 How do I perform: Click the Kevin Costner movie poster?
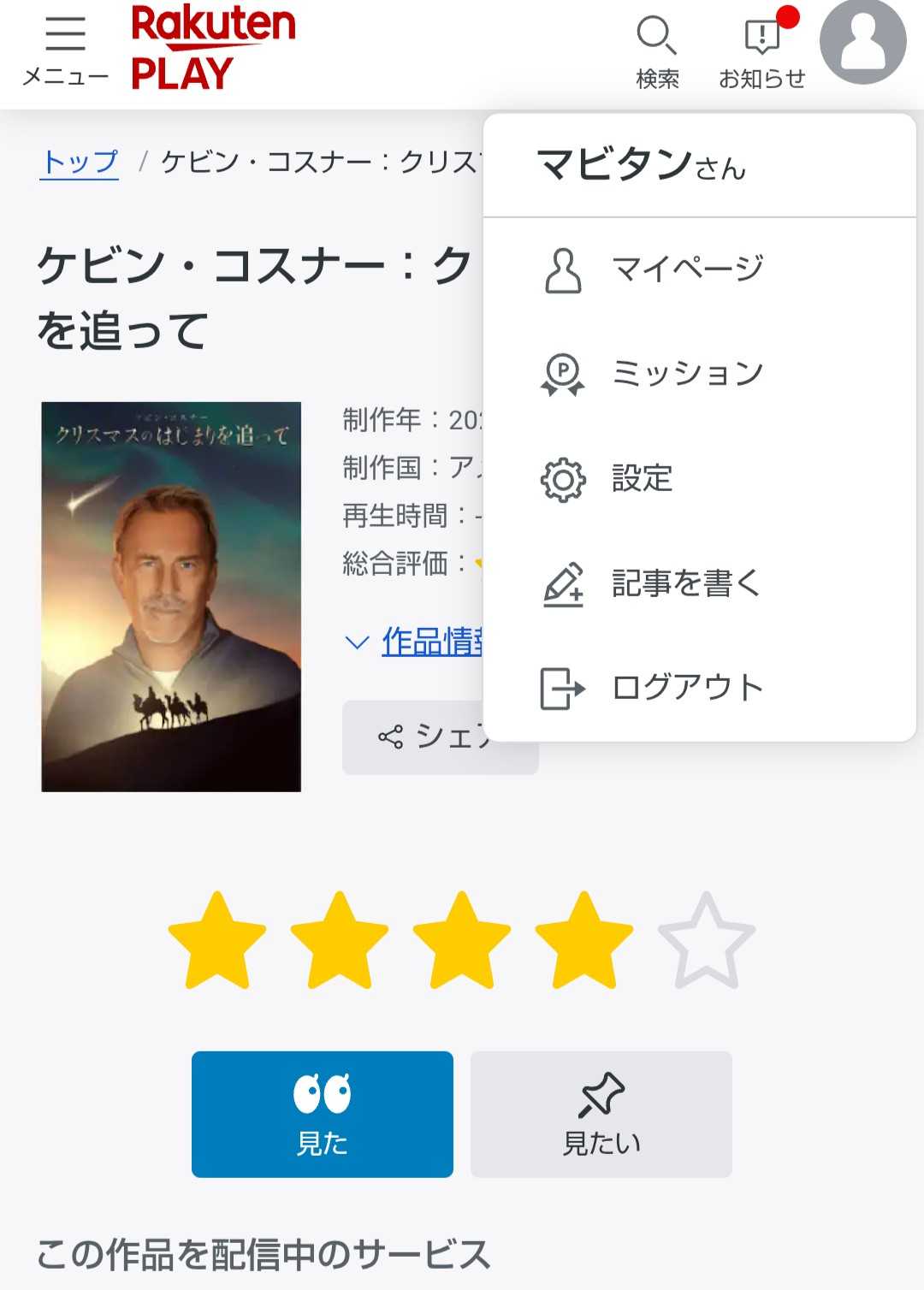[171, 596]
